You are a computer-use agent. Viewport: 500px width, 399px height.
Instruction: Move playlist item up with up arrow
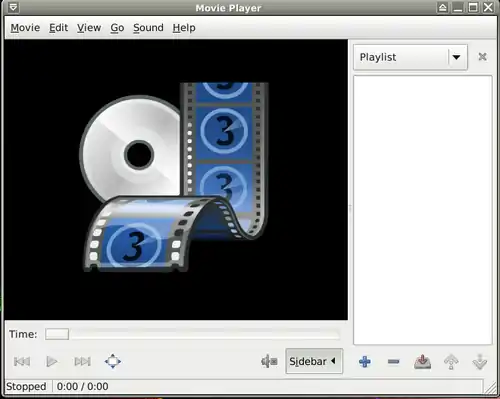451,362
